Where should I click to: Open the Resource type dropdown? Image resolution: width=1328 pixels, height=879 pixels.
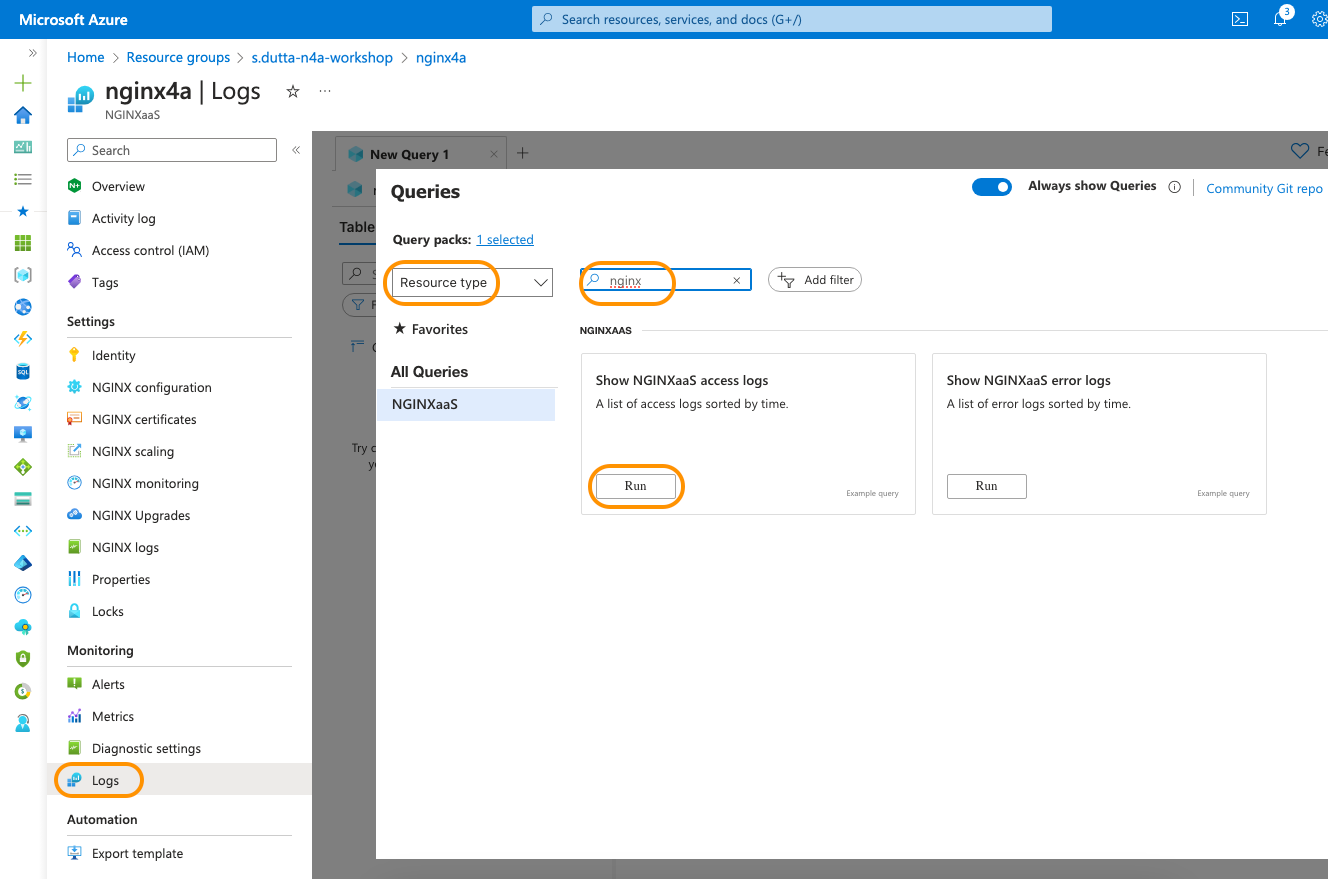click(472, 282)
